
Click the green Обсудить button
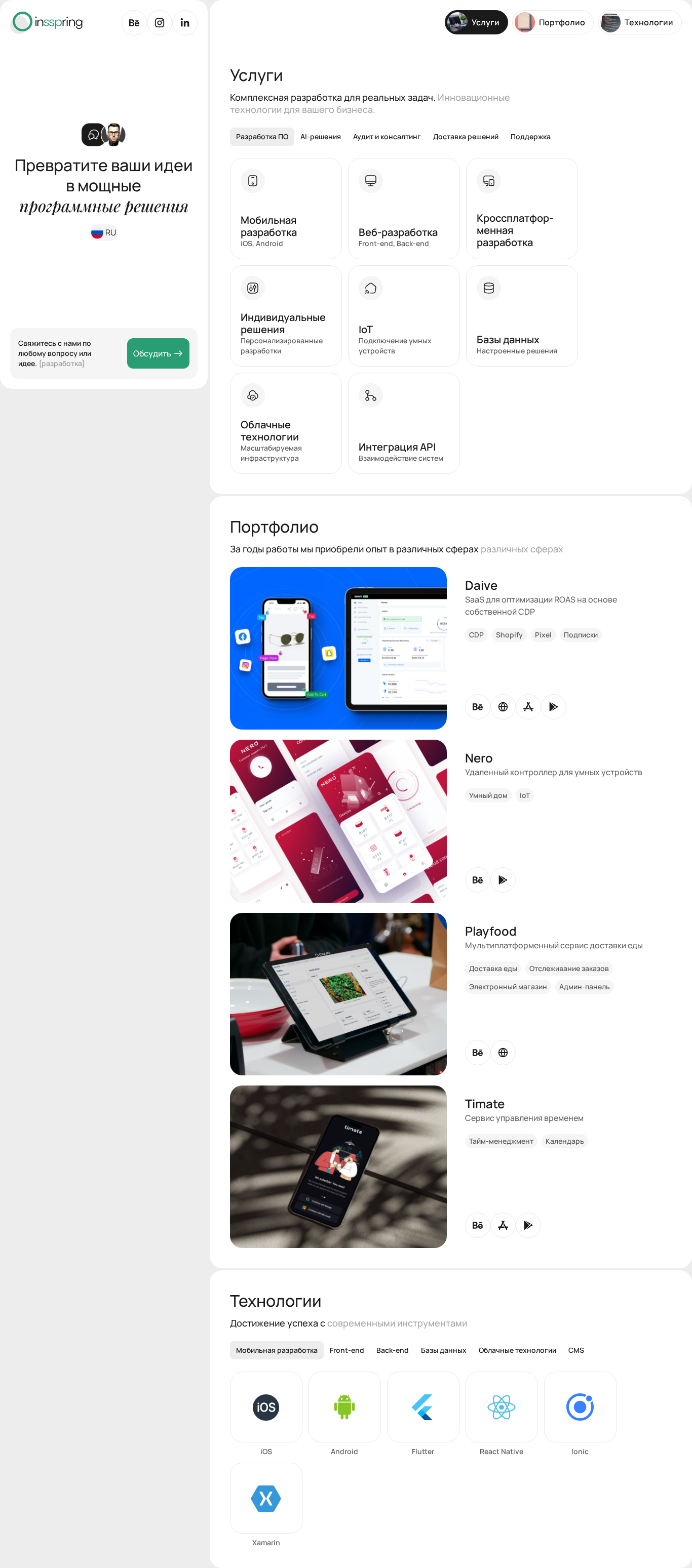tap(159, 354)
